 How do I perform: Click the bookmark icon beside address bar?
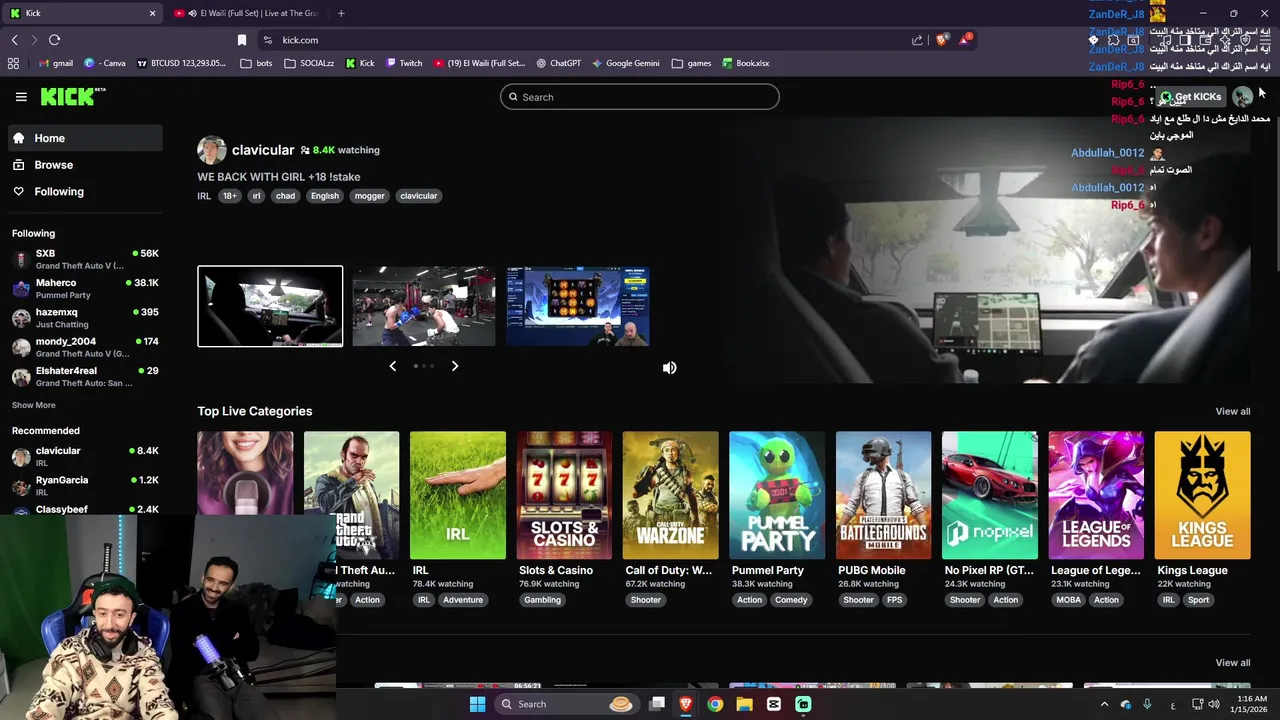coord(241,40)
